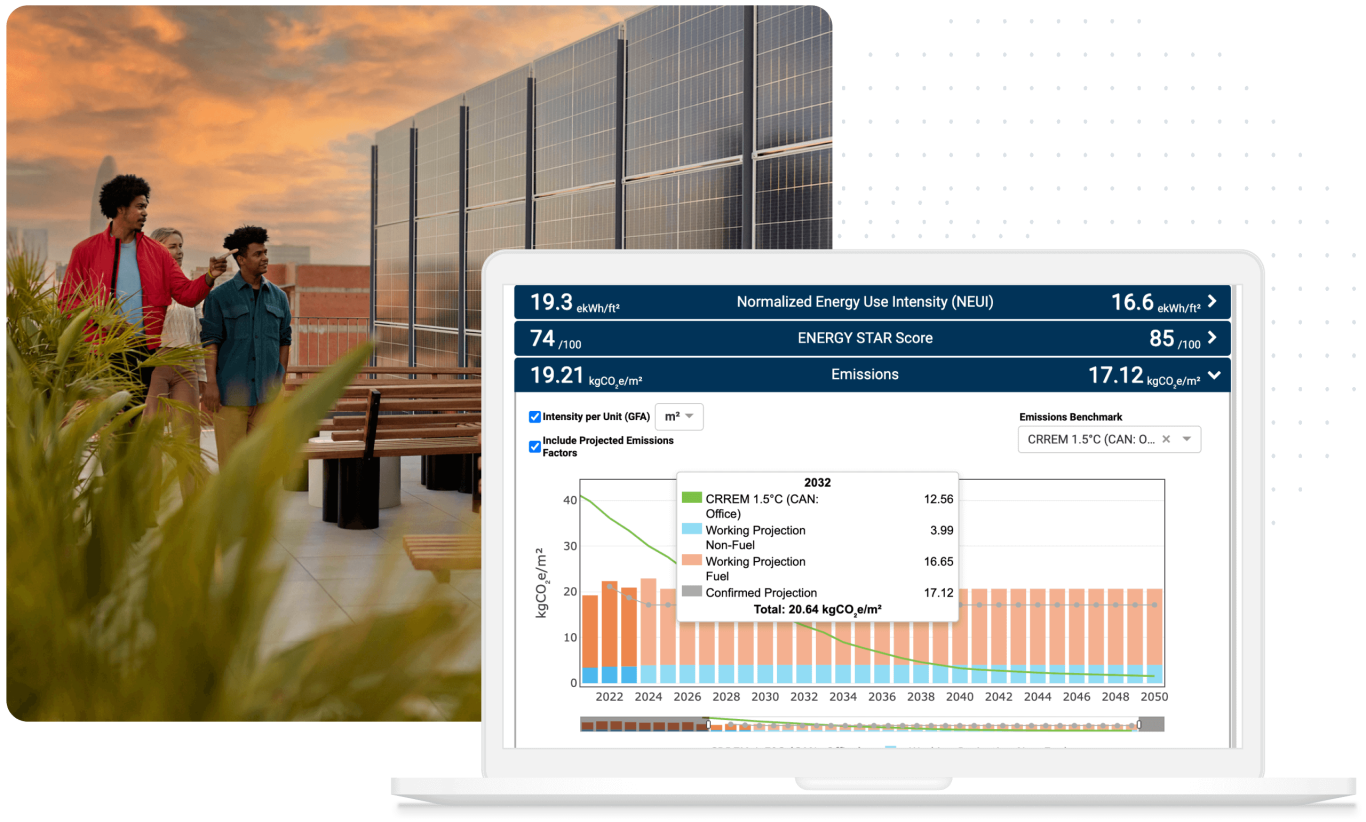Image resolution: width=1366 pixels, height=822 pixels.
Task: Select the Emissions header row
Action: [x=865, y=375]
